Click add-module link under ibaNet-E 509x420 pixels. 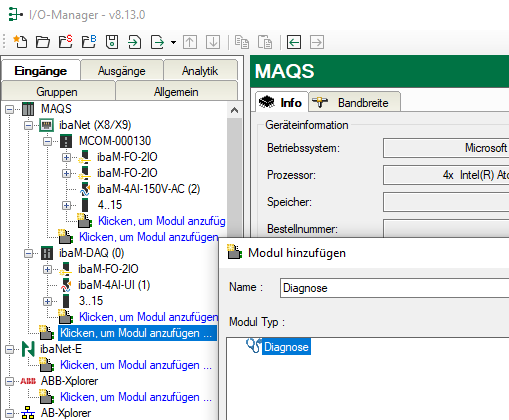point(136,365)
